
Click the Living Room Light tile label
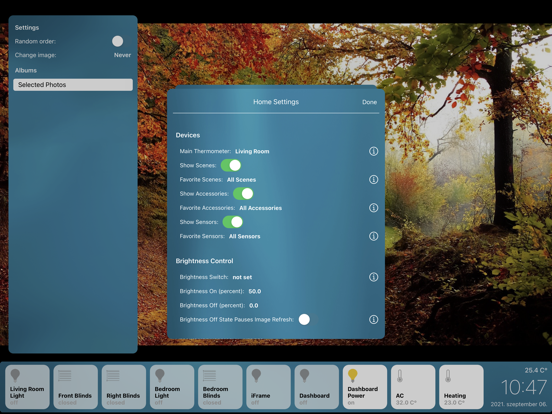click(x=27, y=392)
